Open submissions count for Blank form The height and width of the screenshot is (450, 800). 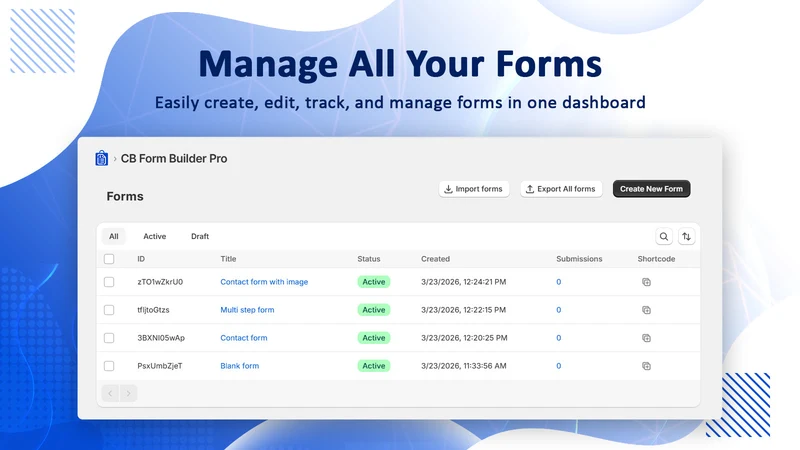(x=559, y=366)
